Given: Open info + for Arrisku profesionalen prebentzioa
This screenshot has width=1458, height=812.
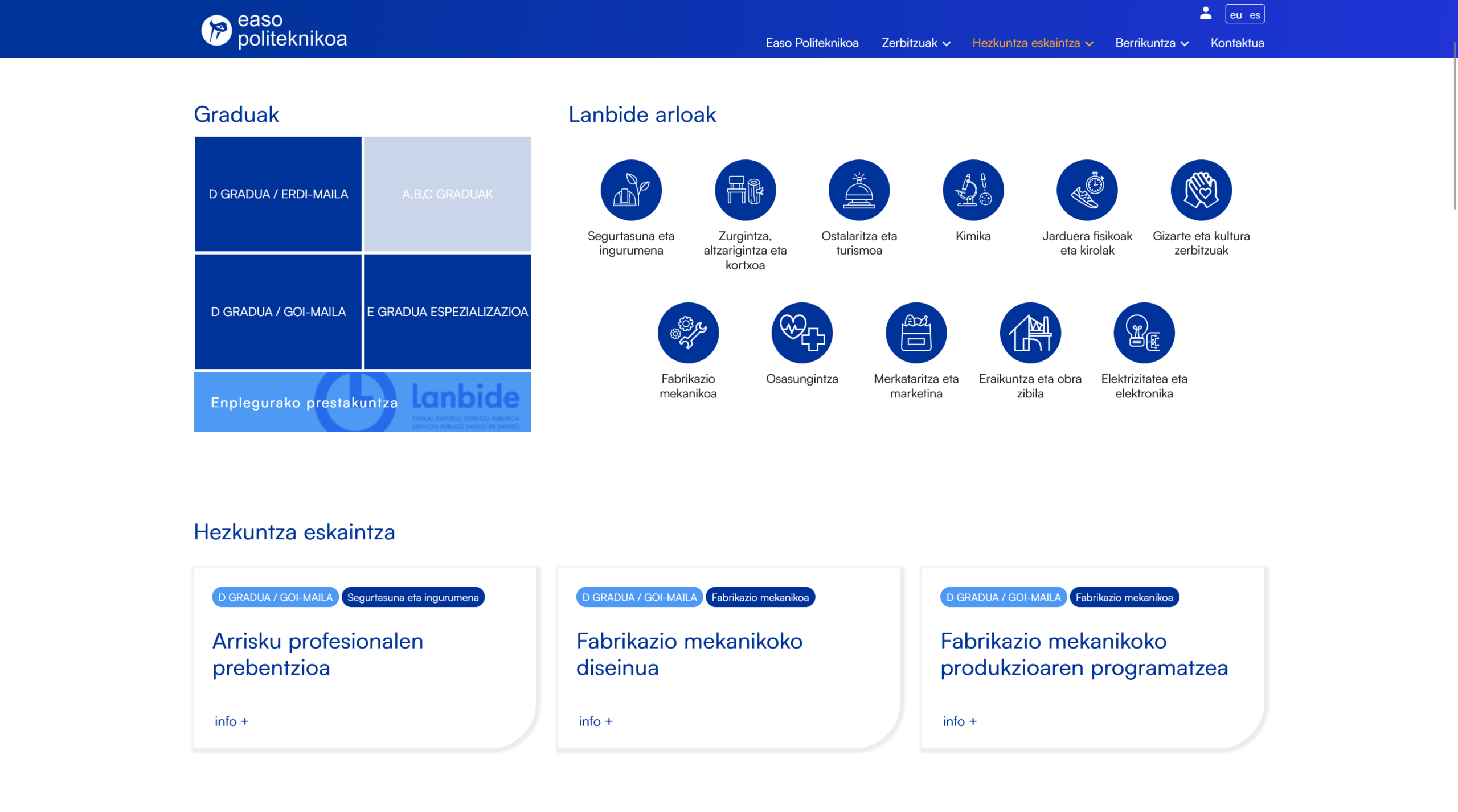Looking at the screenshot, I should [231, 721].
